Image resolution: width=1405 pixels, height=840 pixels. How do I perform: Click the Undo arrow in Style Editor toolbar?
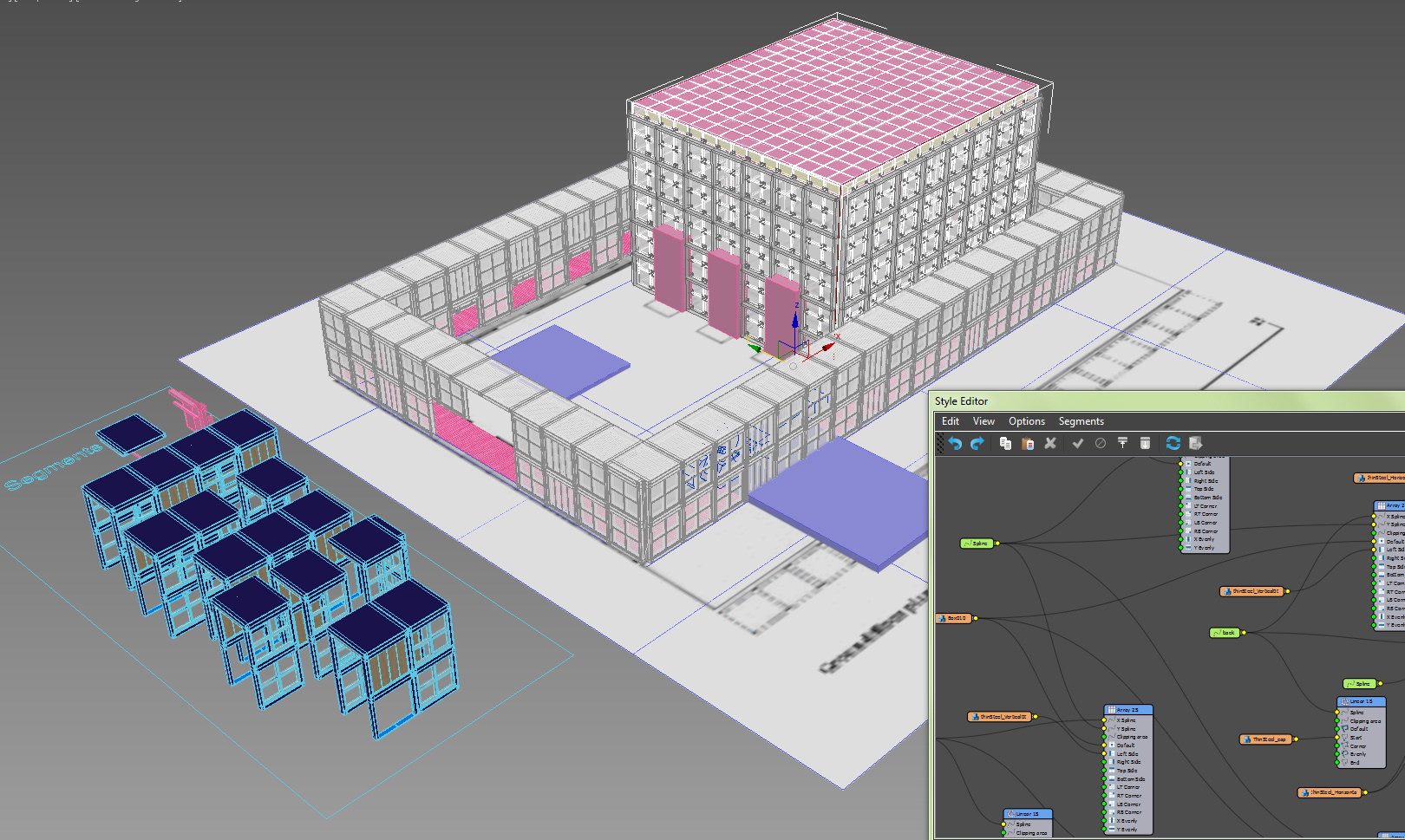coord(955,443)
